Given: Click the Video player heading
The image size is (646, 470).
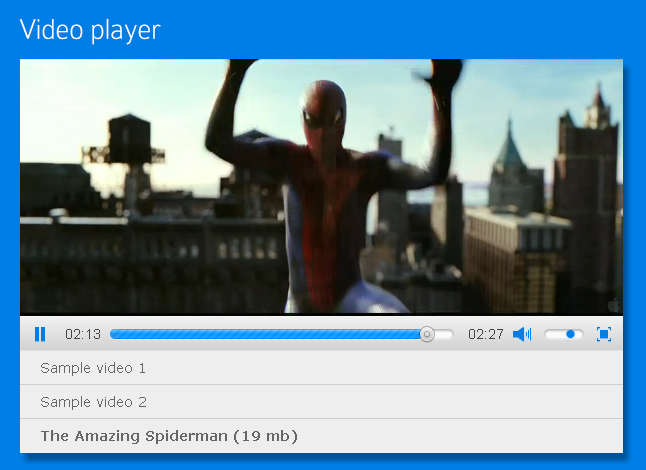Looking at the screenshot, I should point(90,30).
